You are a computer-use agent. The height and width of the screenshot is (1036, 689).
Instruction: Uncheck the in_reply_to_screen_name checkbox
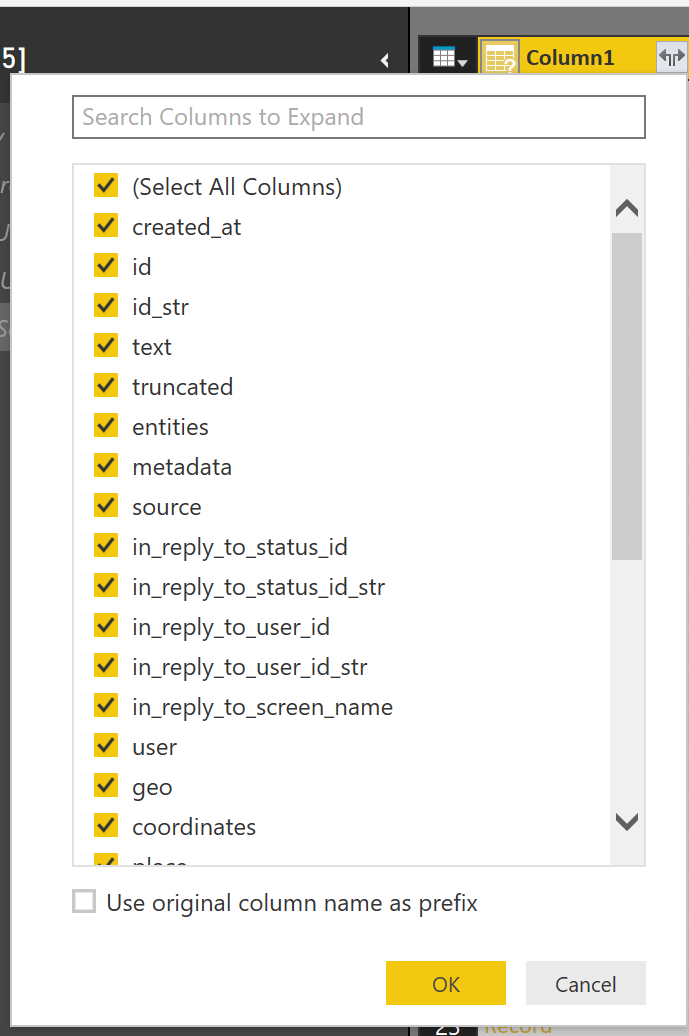point(106,706)
